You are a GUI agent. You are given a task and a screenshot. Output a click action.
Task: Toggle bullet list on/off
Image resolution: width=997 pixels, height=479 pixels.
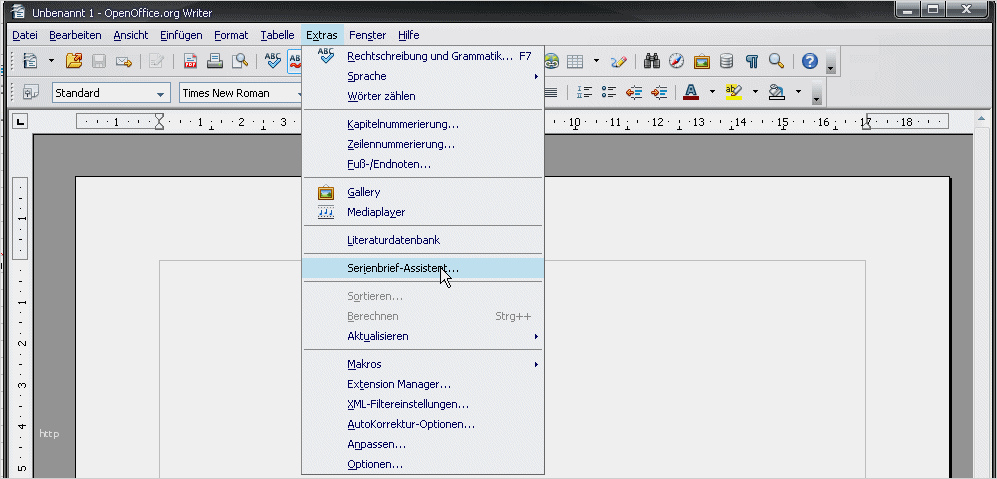[609, 93]
